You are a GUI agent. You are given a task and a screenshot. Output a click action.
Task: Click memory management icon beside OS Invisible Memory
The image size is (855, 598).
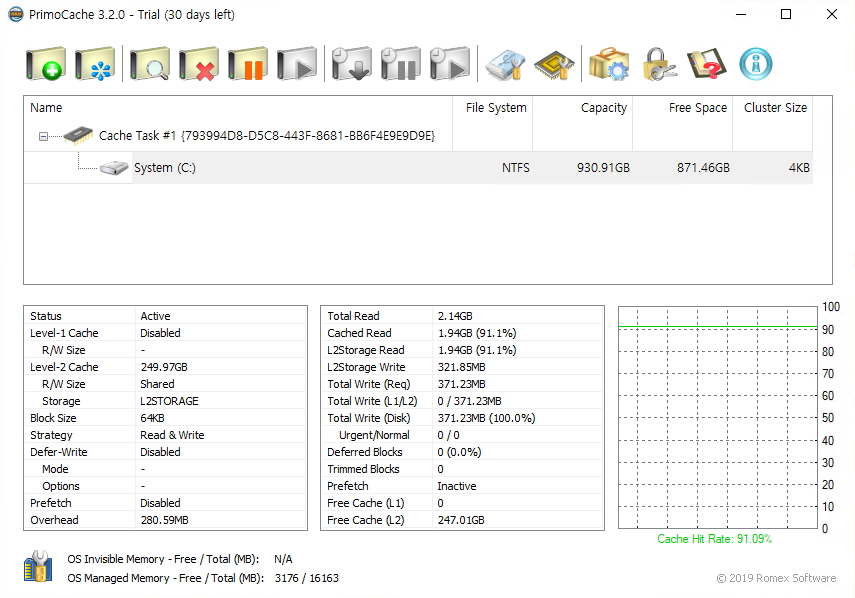click(x=38, y=566)
